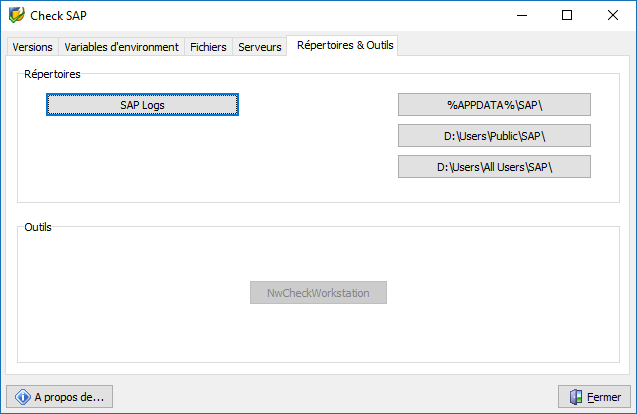
Task: Click the Fermer button
Action: (594, 397)
